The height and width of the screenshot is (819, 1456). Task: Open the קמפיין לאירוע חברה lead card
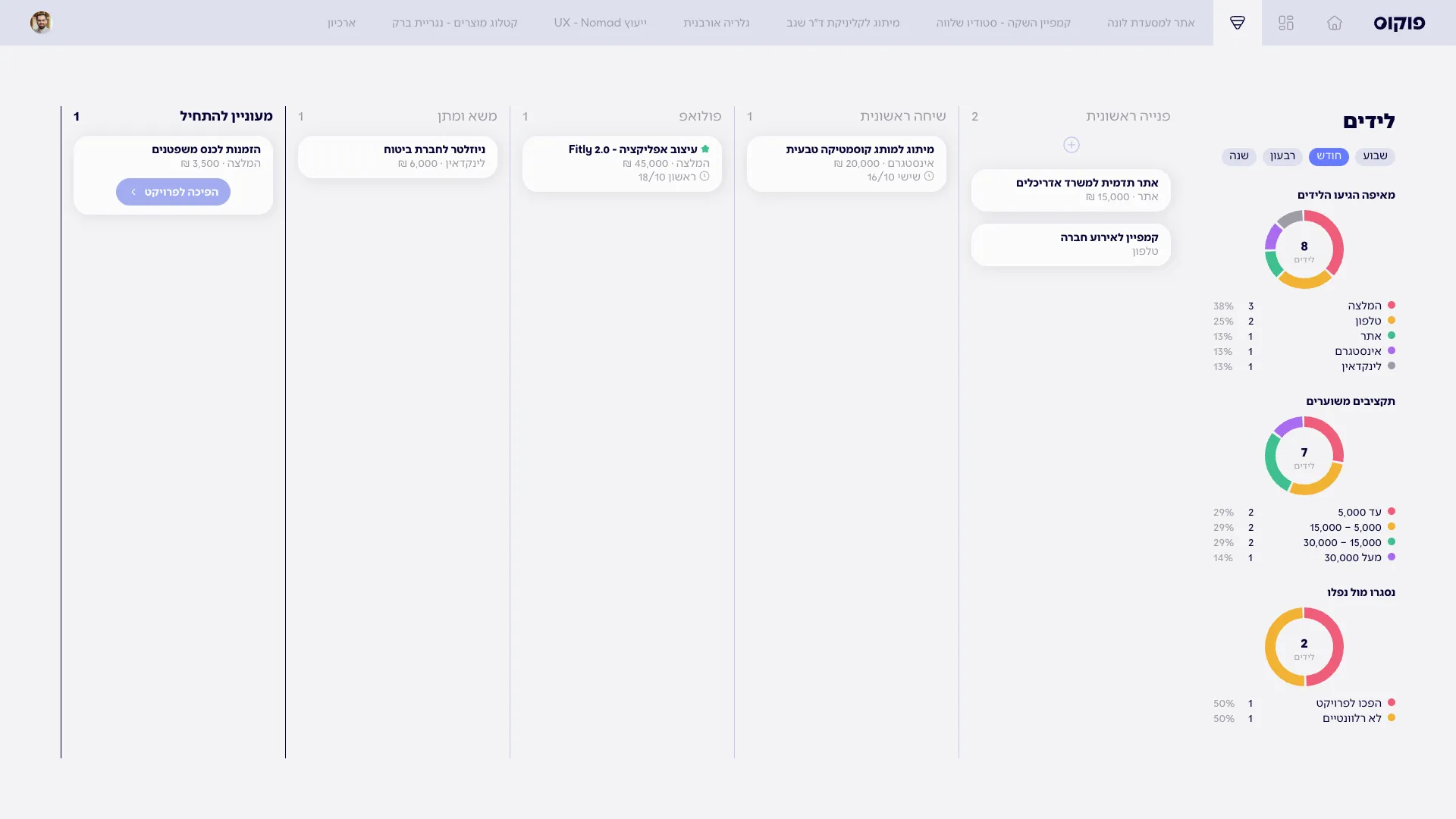[1071, 244]
